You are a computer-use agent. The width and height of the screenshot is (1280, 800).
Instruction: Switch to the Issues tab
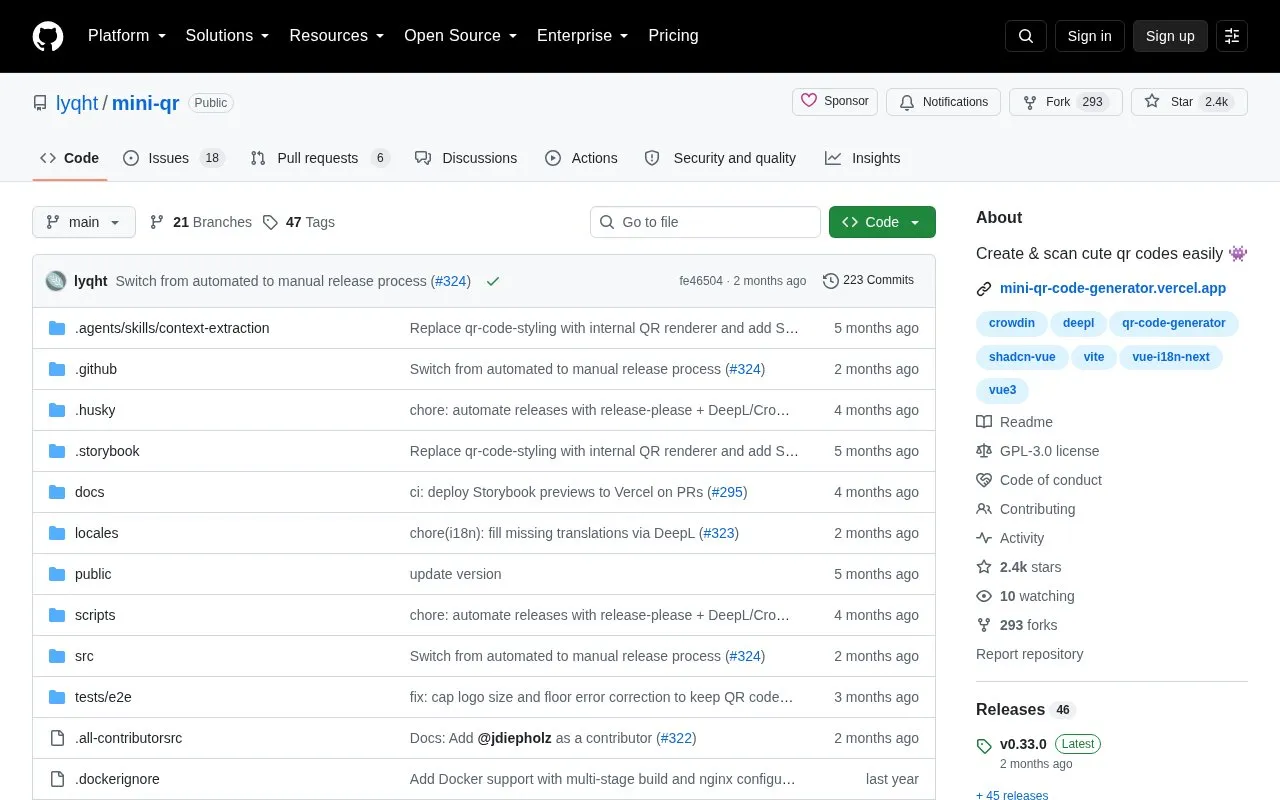[174, 158]
